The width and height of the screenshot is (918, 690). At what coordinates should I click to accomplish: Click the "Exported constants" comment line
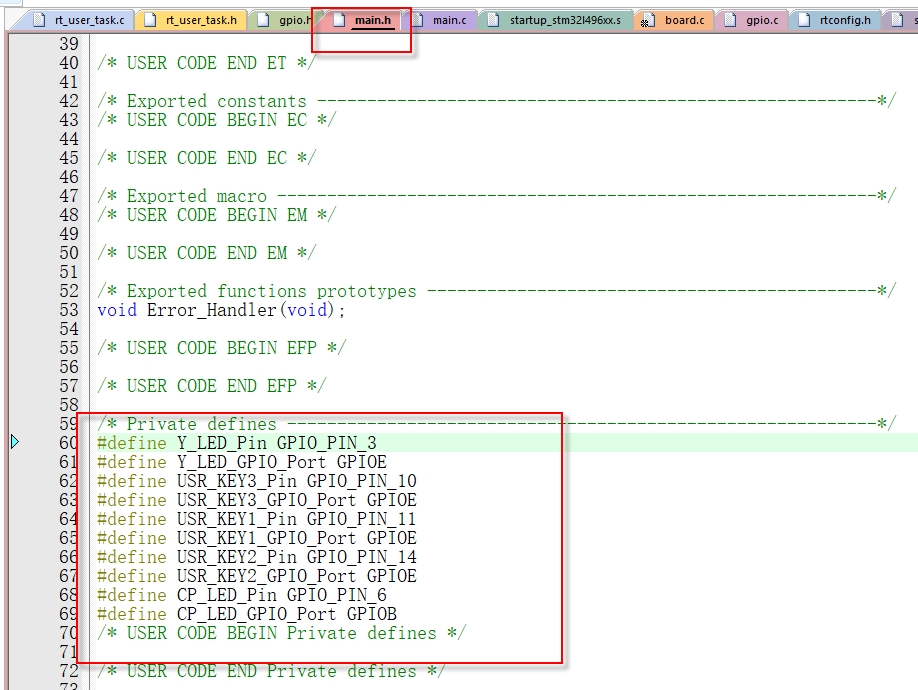tap(216, 101)
